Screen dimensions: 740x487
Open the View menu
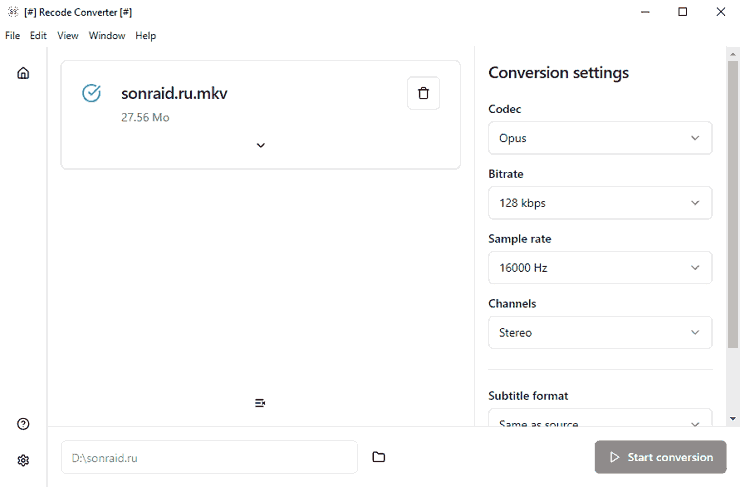point(67,35)
